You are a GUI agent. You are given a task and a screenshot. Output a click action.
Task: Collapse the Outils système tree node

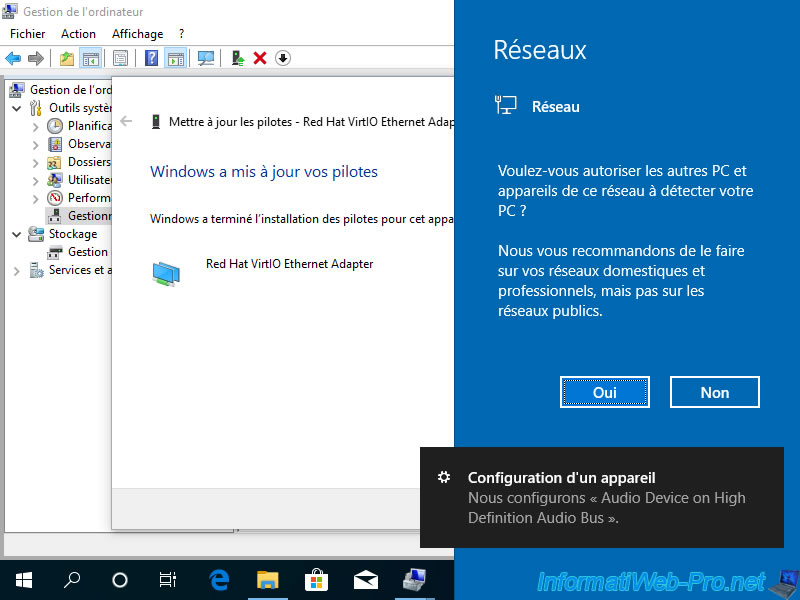pos(16,108)
